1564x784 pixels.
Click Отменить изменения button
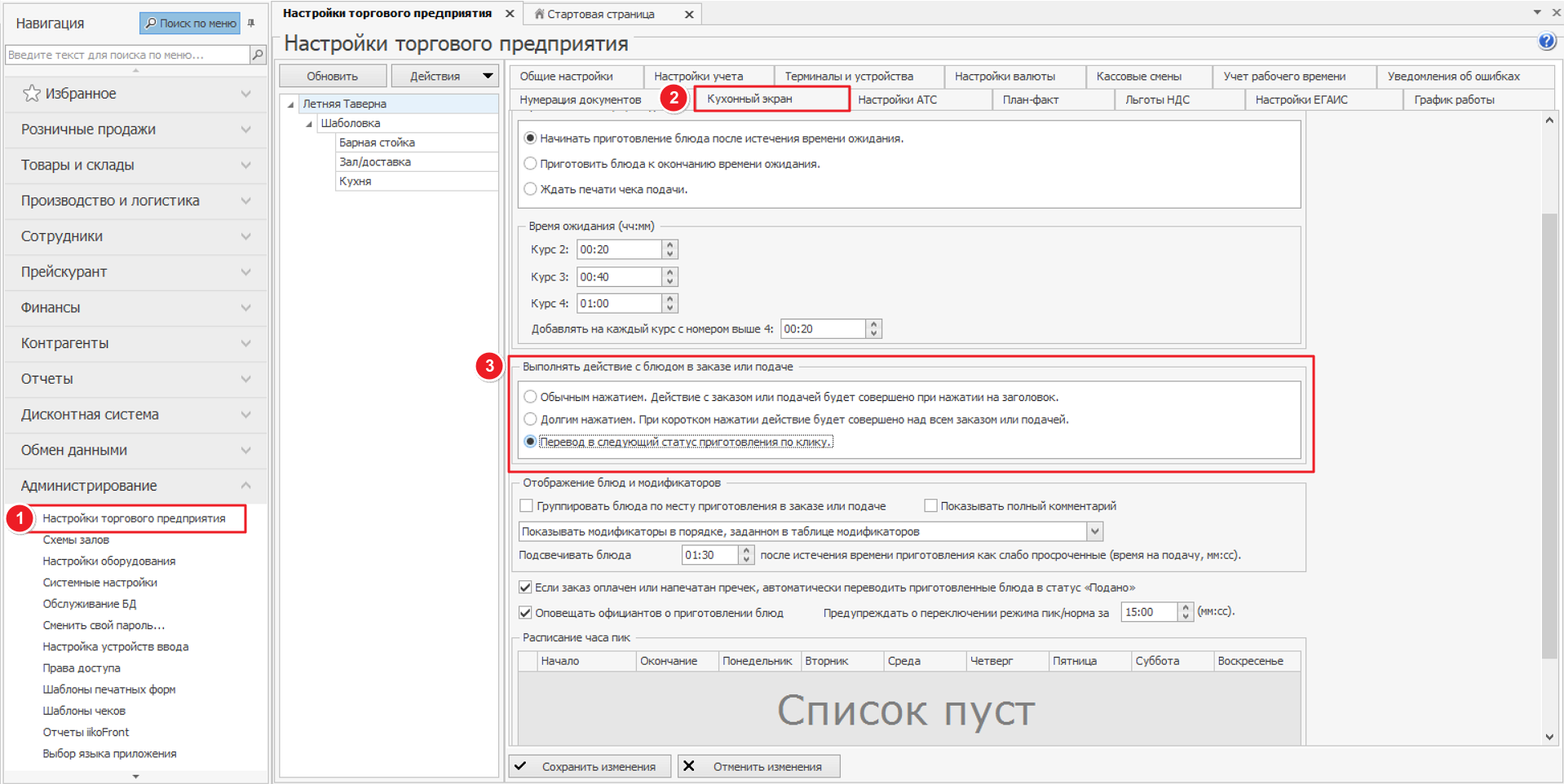758,766
